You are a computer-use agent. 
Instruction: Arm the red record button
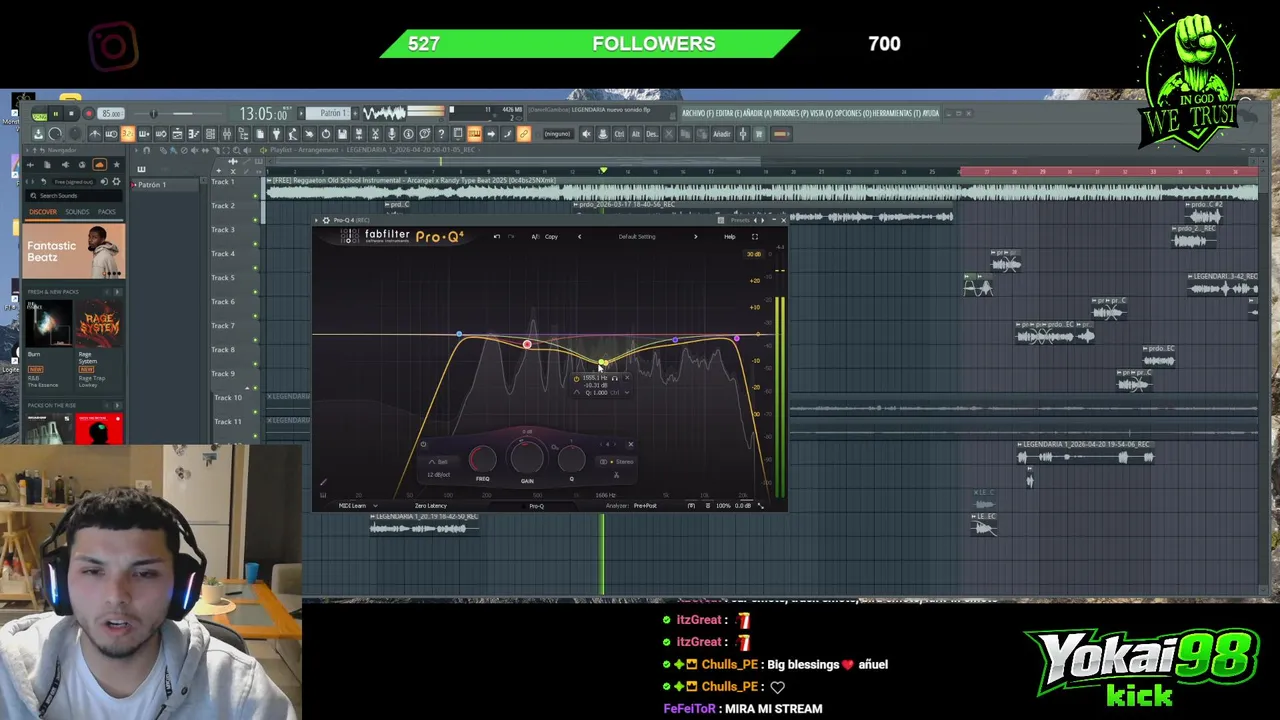87,113
